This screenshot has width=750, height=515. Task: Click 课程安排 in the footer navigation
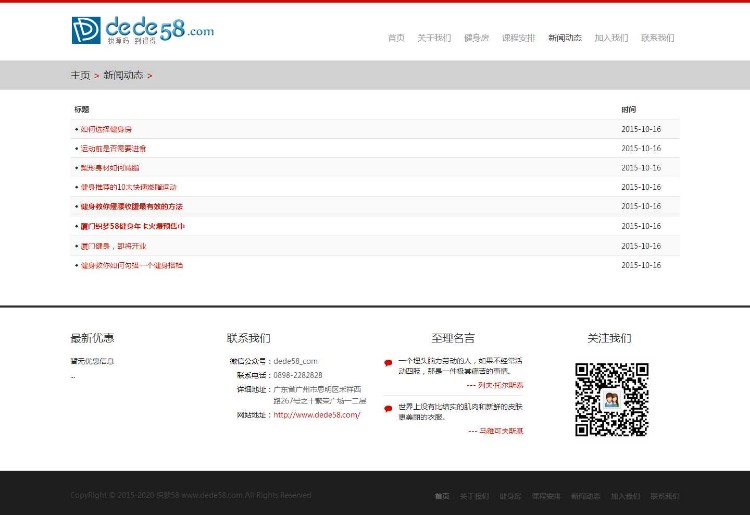[546, 496]
